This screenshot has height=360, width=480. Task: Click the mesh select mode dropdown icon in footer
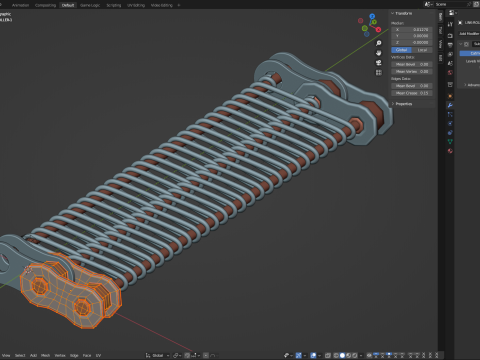287,355
